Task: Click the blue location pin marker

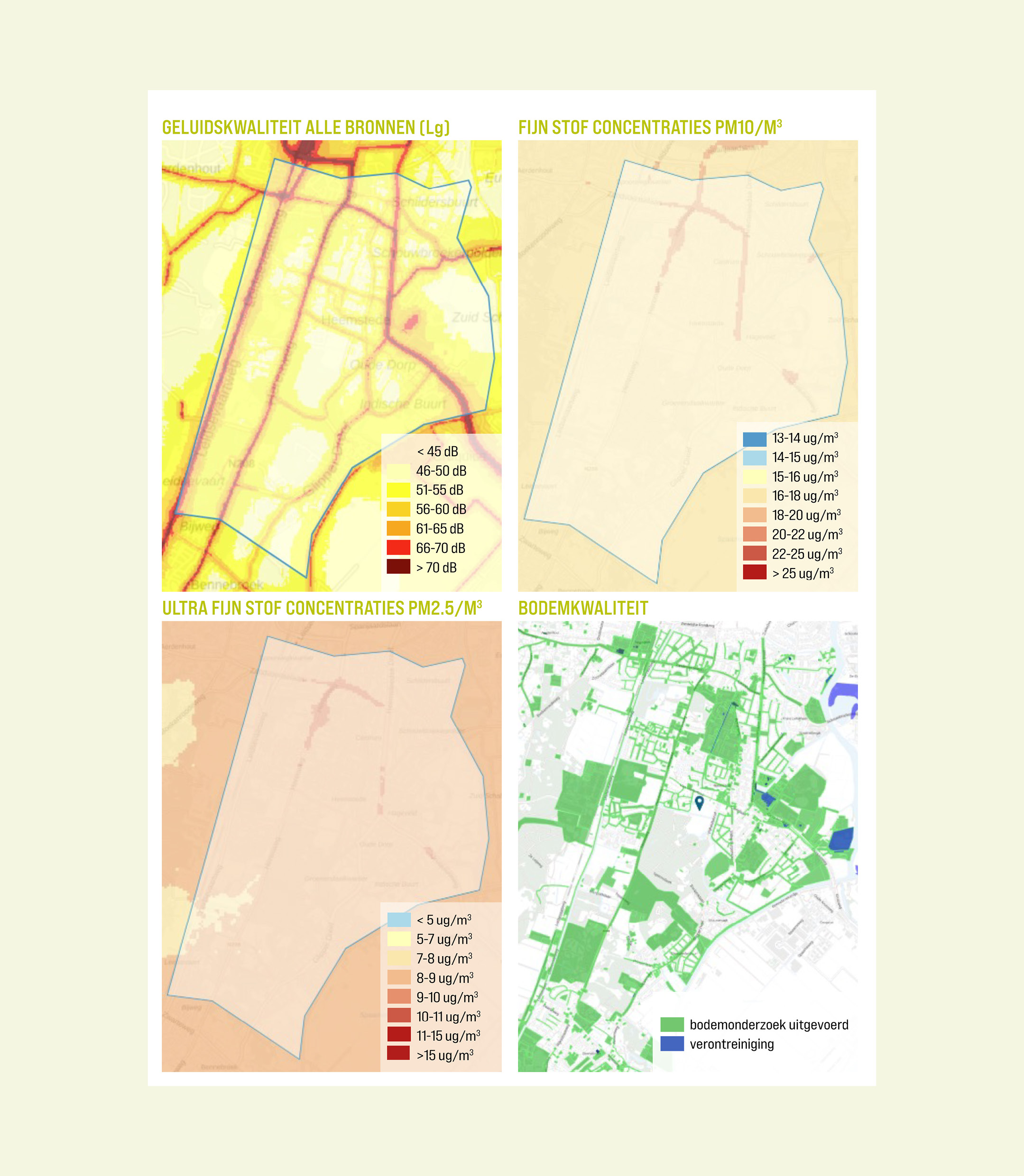Action: pos(699,802)
